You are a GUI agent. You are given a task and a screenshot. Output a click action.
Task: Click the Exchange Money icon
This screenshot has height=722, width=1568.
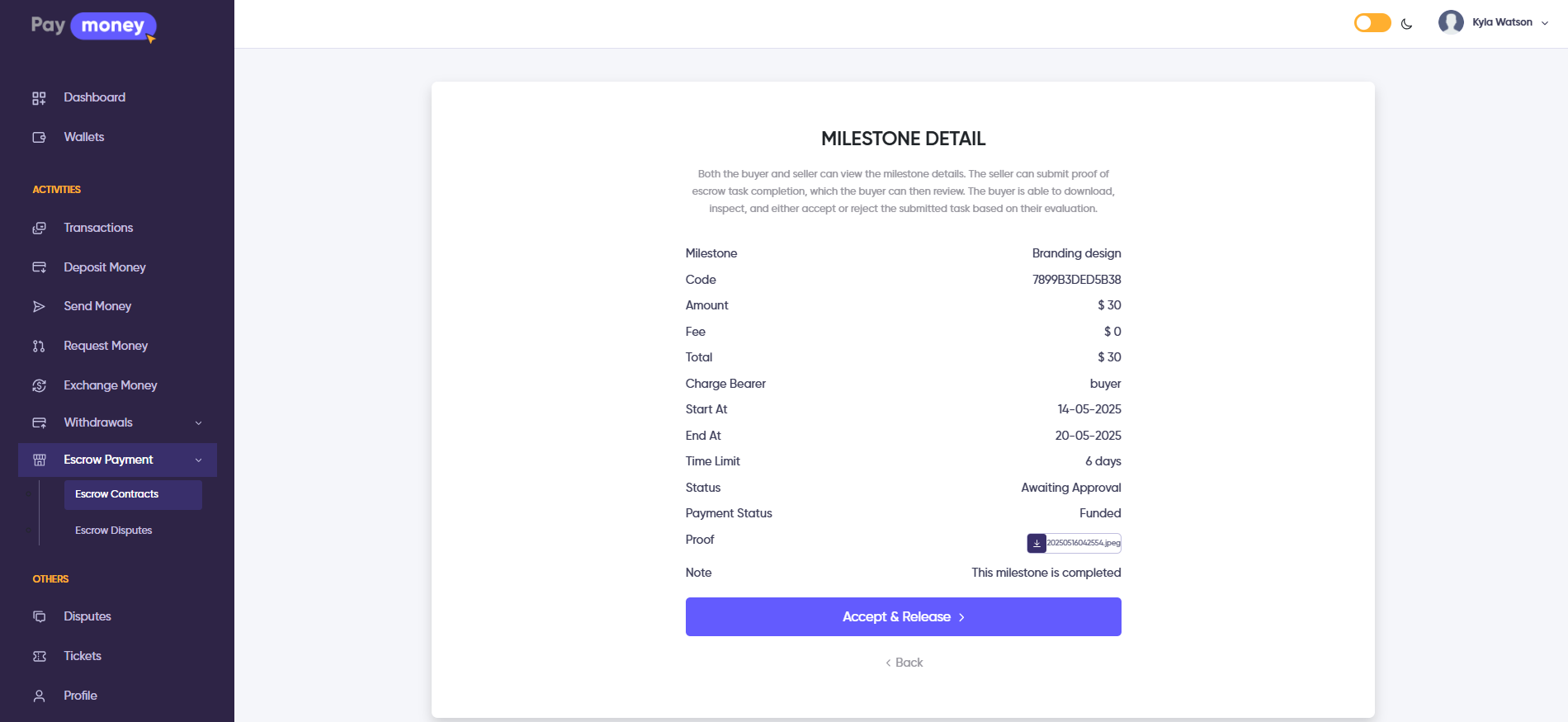[39, 385]
